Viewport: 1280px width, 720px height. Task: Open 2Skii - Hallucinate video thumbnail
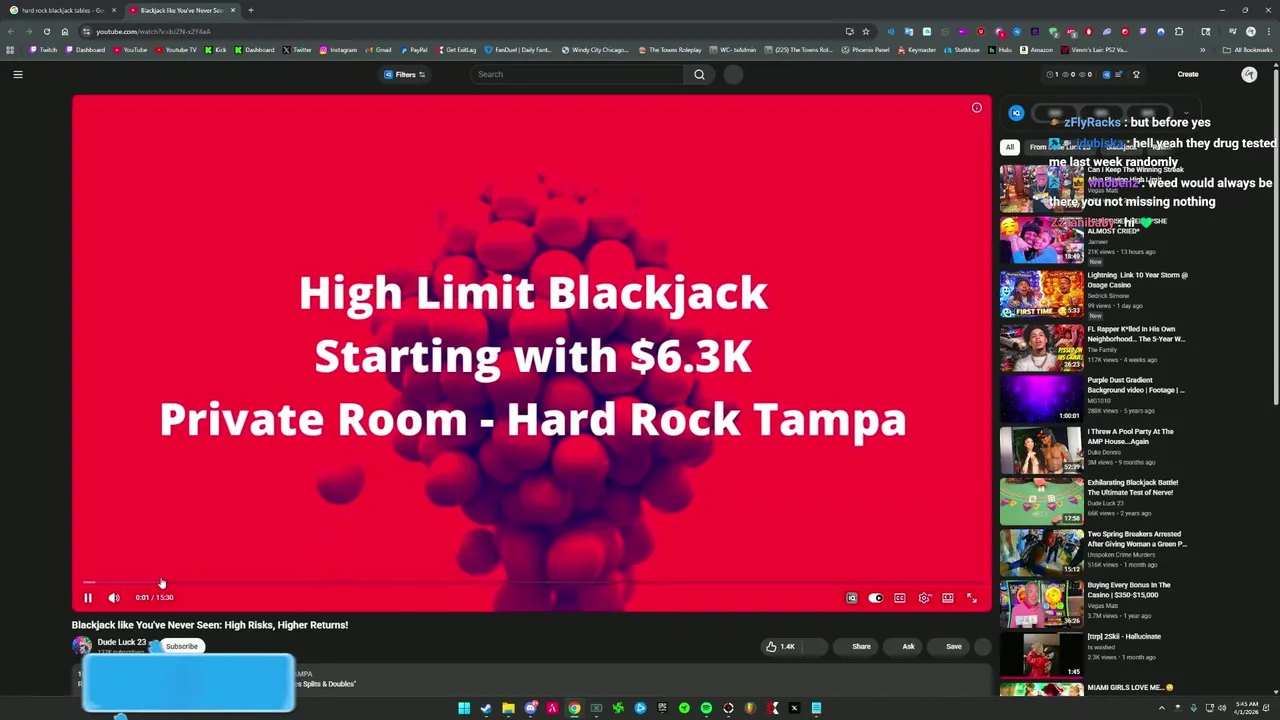tap(1041, 655)
